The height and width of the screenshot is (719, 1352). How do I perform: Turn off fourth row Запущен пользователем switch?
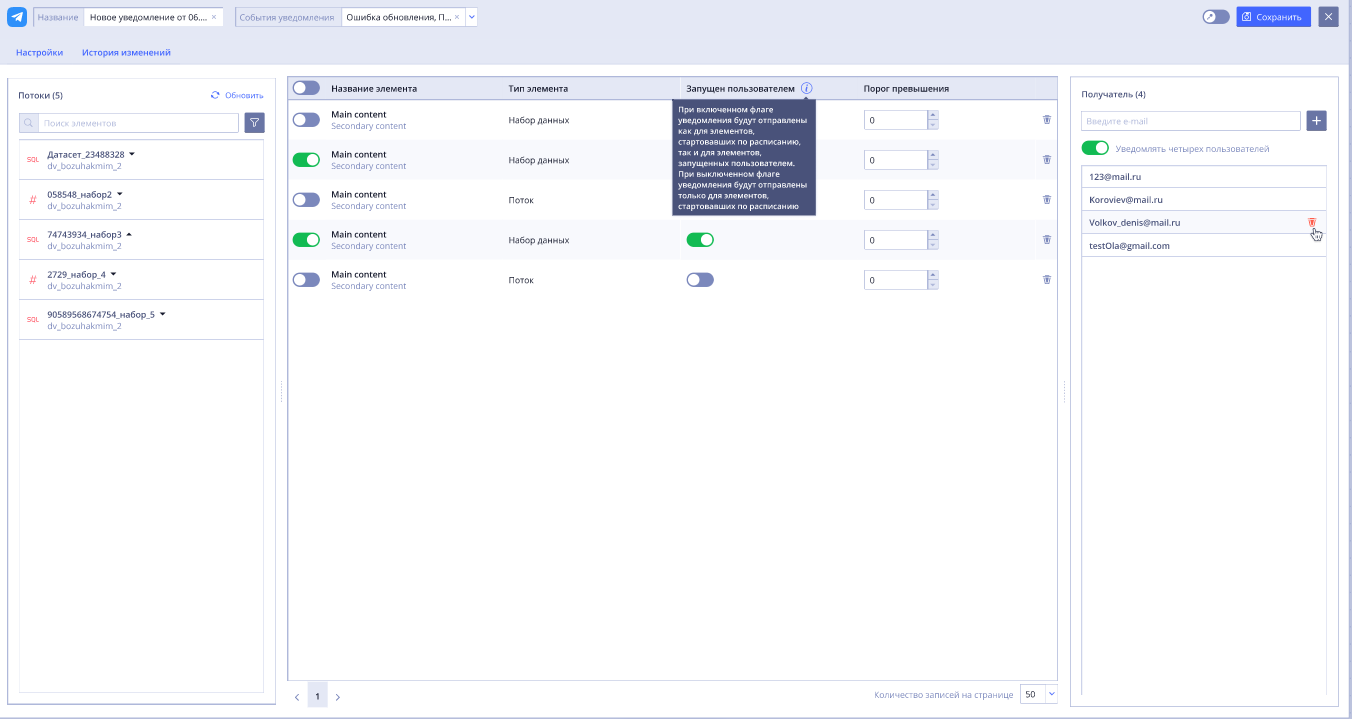pos(700,240)
